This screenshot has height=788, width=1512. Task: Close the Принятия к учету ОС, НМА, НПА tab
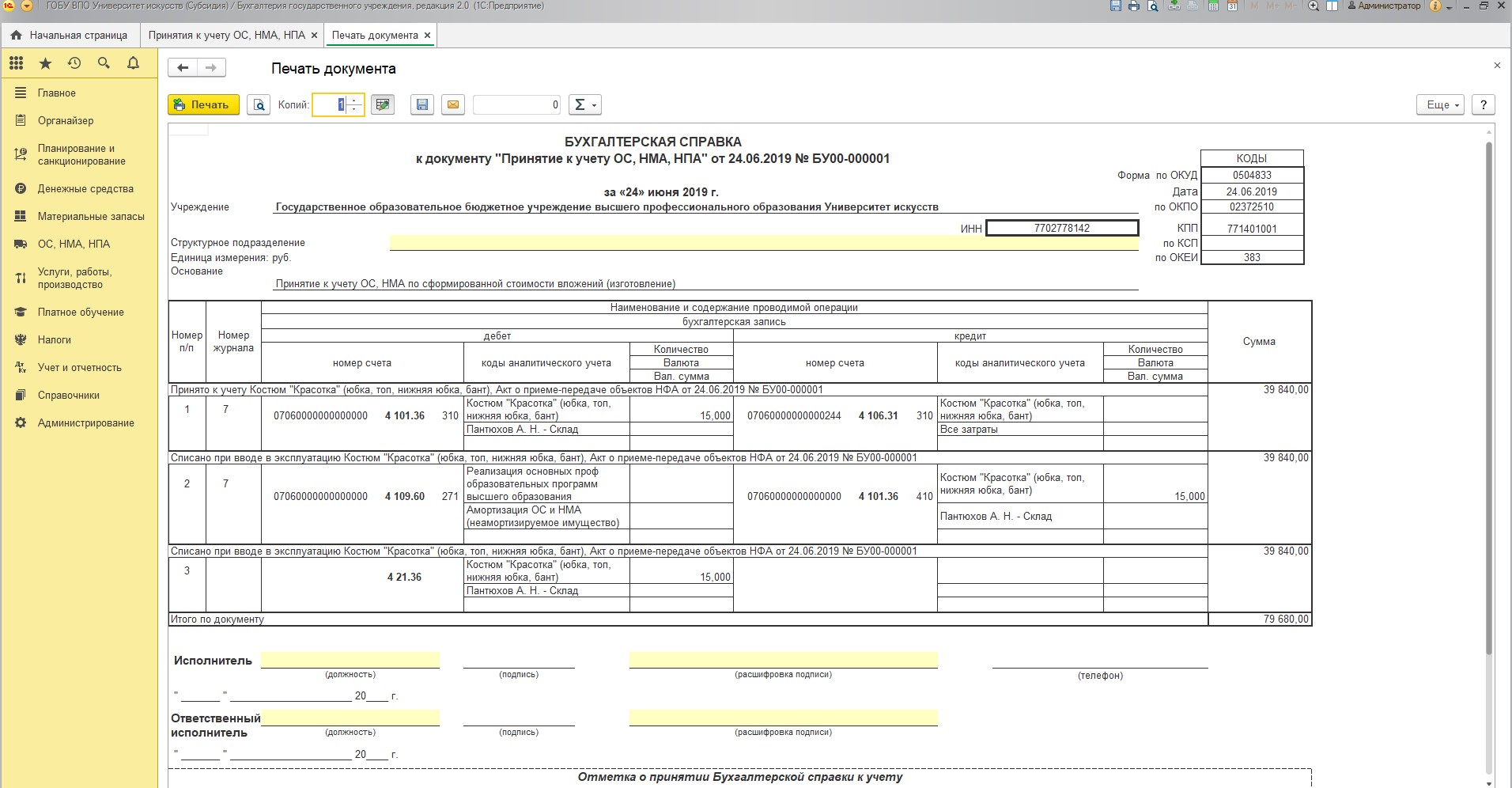(x=314, y=36)
